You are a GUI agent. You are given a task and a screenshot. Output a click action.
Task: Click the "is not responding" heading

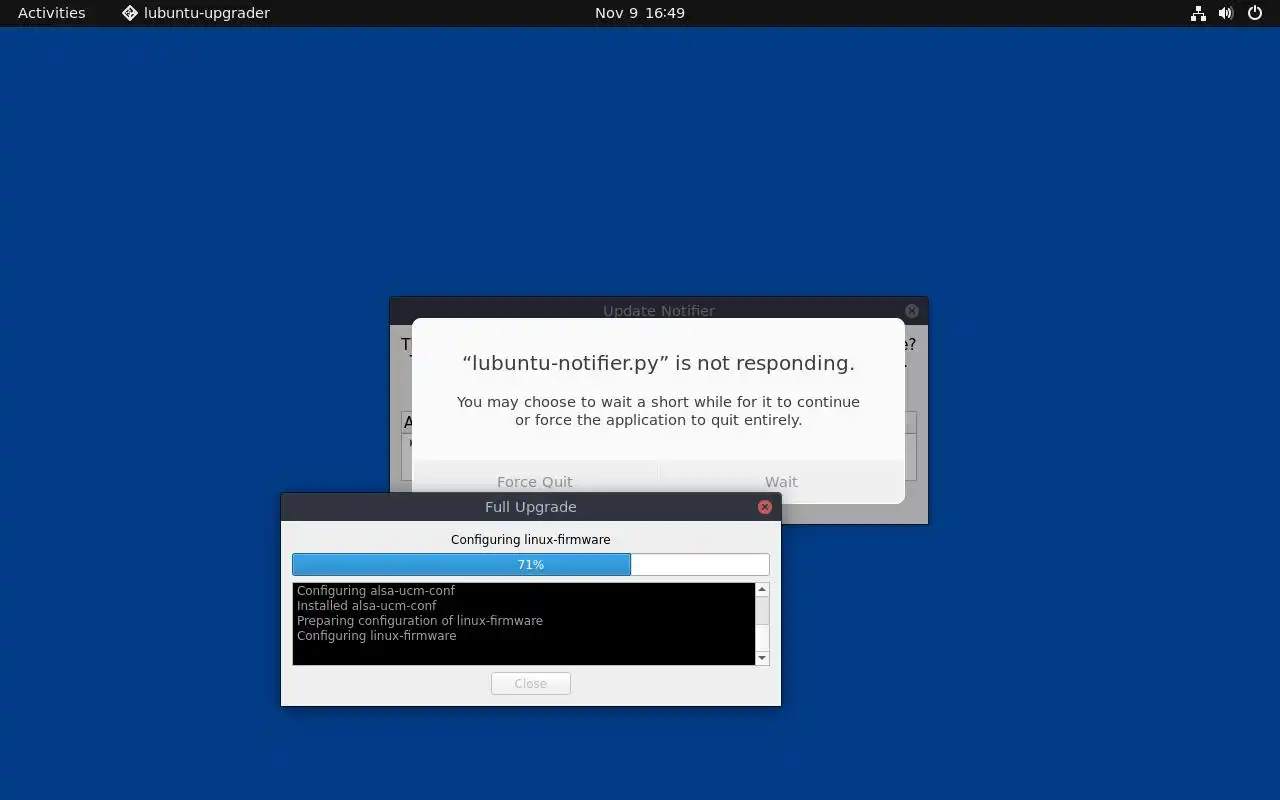point(658,363)
